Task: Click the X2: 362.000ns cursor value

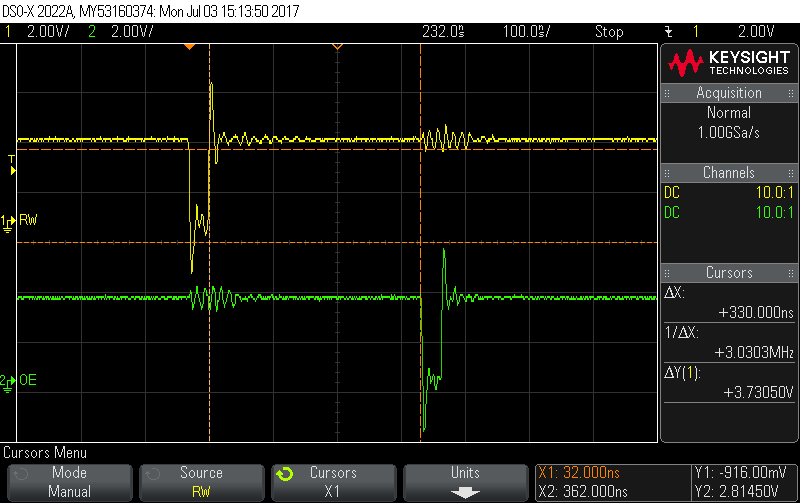Action: click(x=583, y=492)
